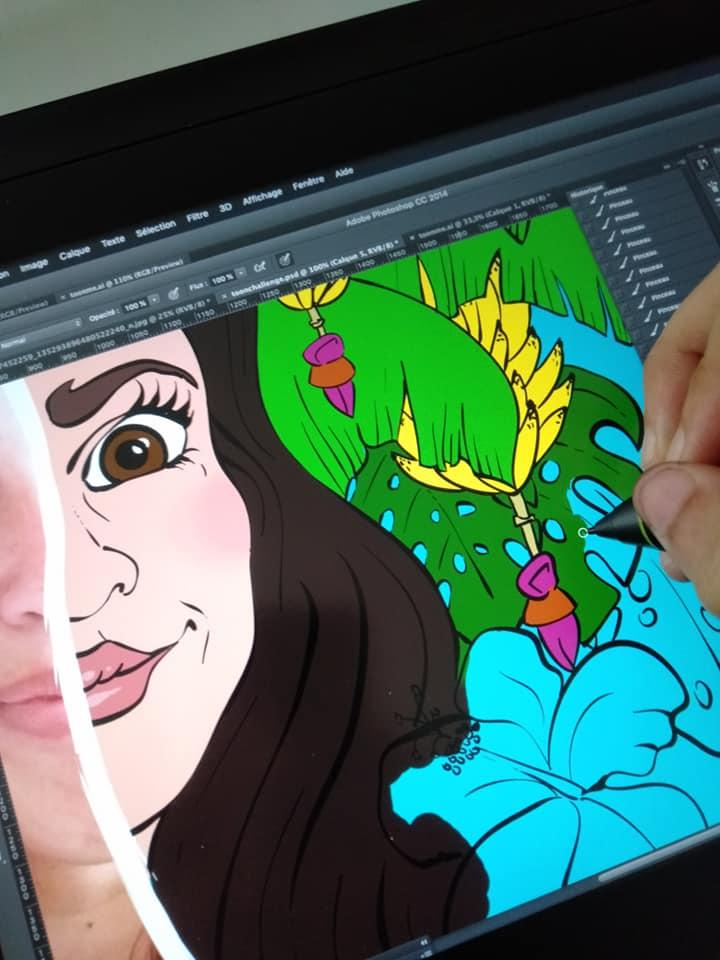Click the Historique panel dock icon
Image resolution: width=720 pixels, height=960 pixels.
pos(701,164)
